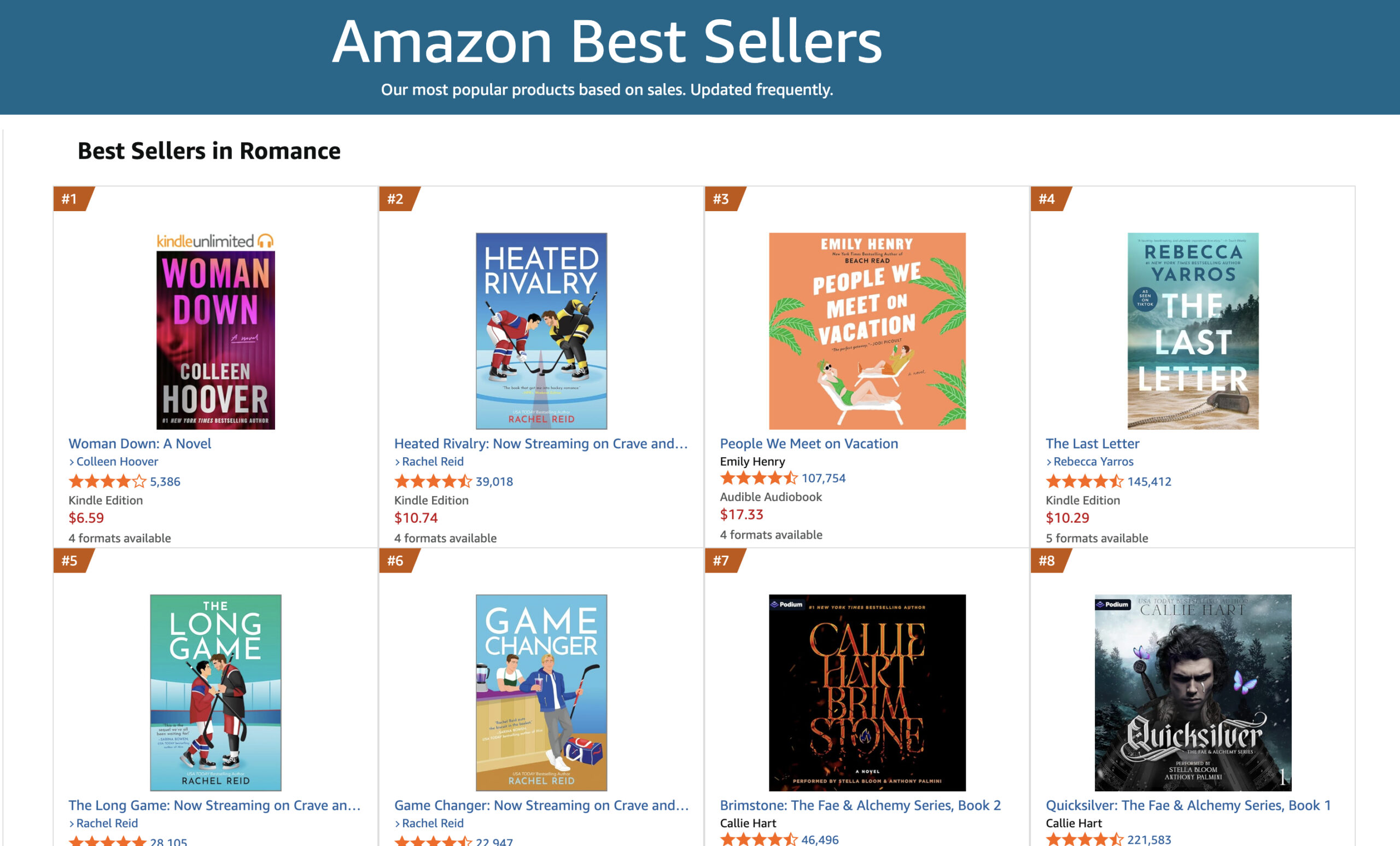The height and width of the screenshot is (846, 1400).
Task: Click the $6.59 Kindle price
Action: (x=86, y=517)
